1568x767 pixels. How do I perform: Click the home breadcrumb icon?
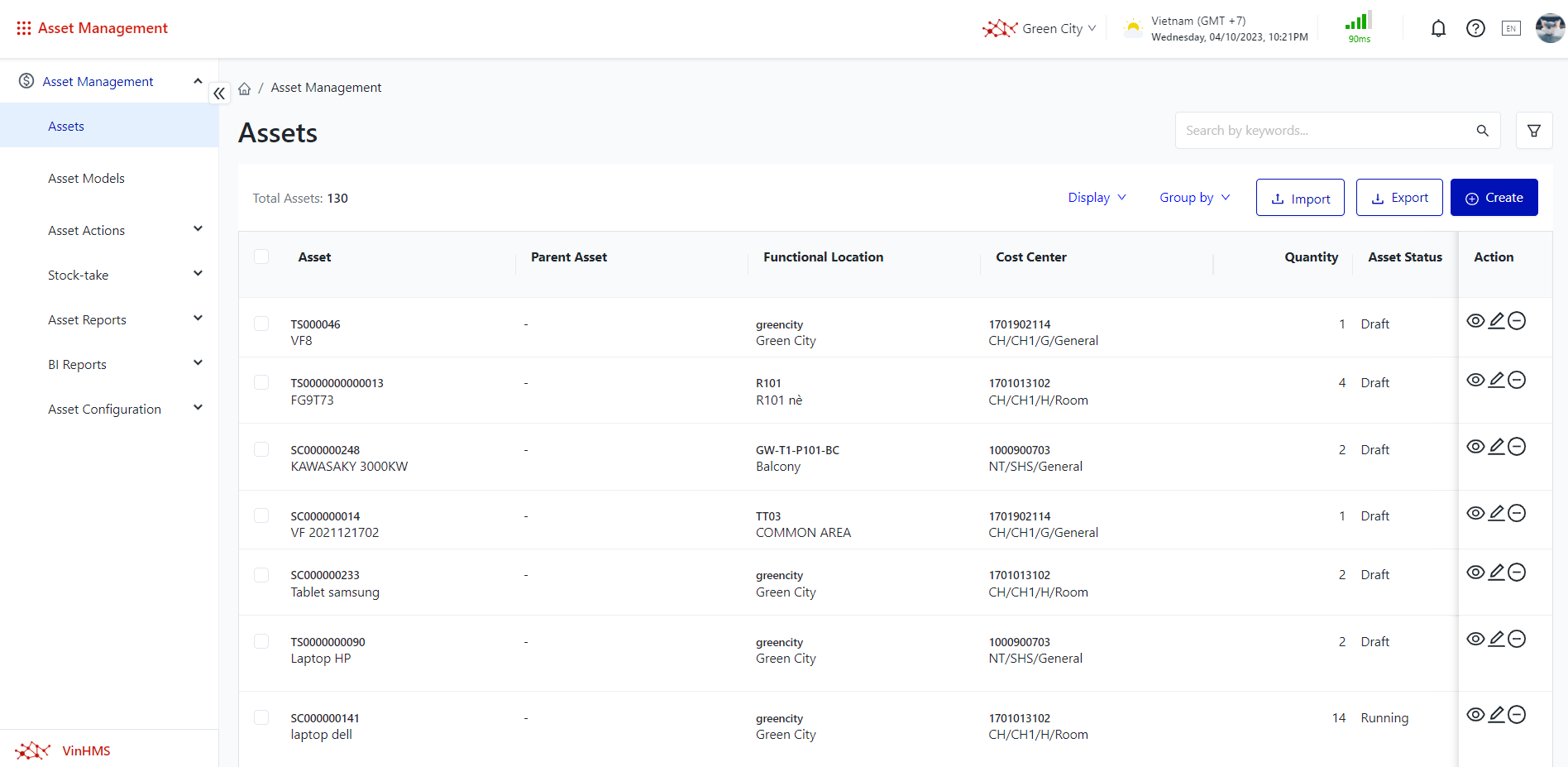[245, 89]
